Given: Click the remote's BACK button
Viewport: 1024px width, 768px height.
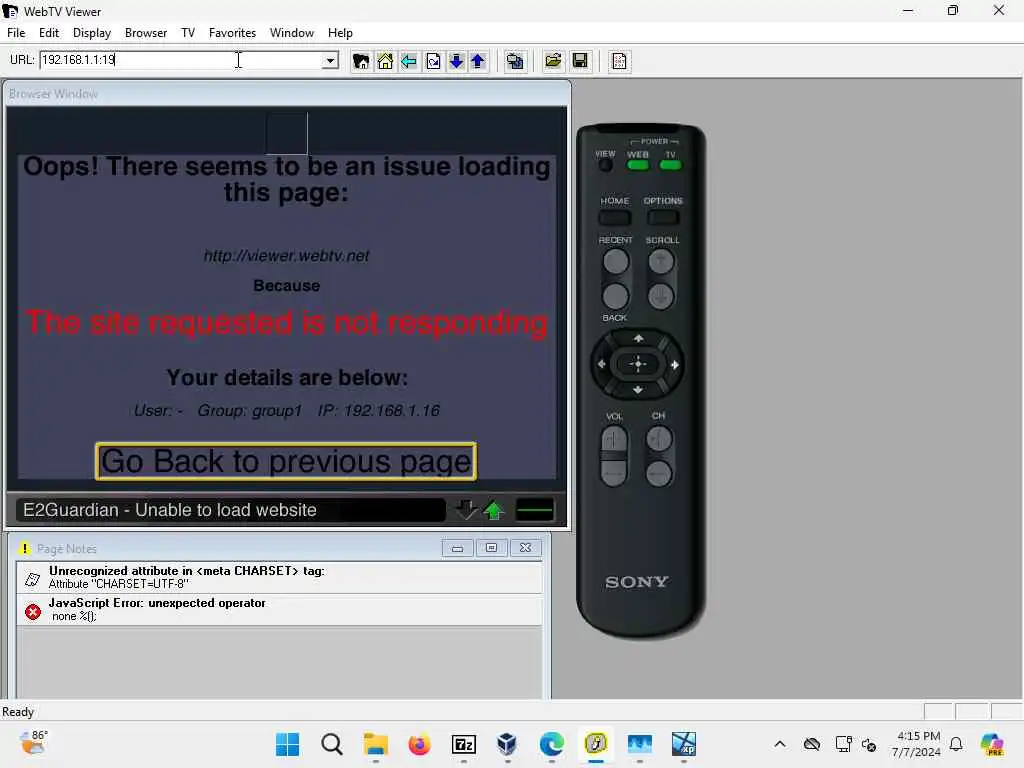Looking at the screenshot, I should pos(615,296).
